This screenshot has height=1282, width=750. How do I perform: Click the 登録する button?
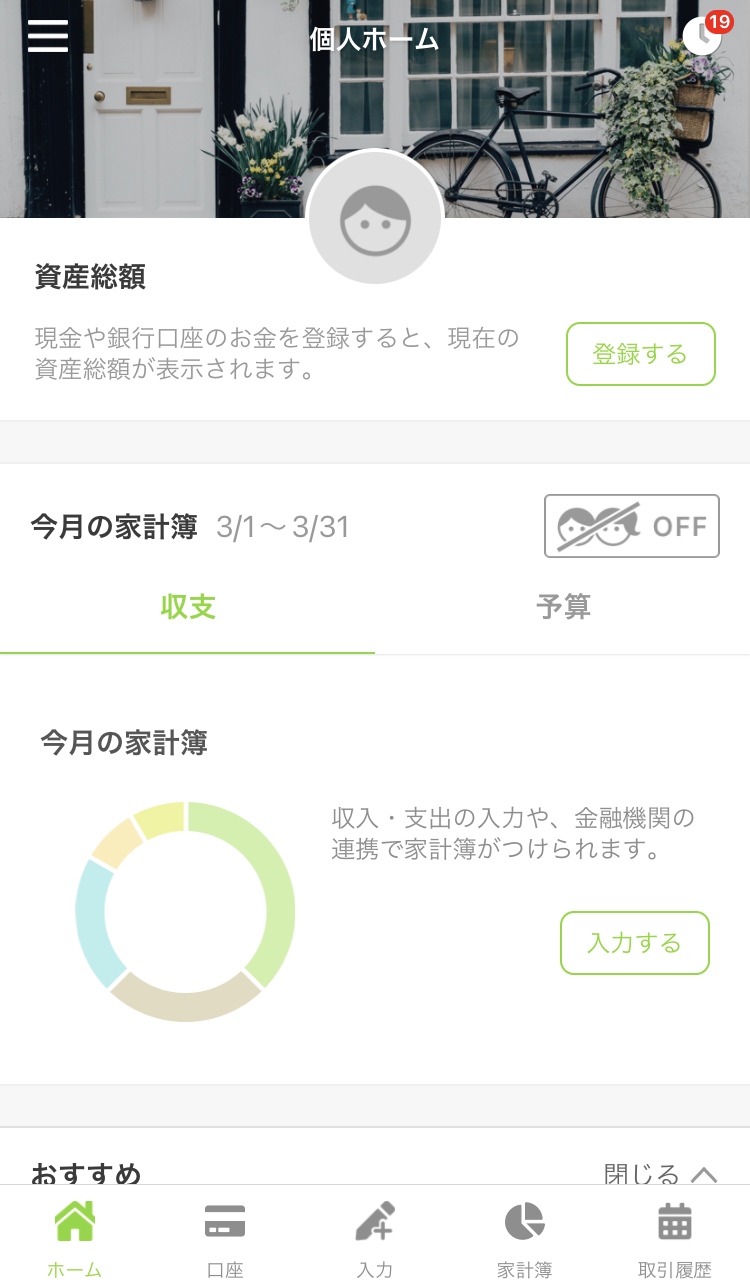(641, 354)
